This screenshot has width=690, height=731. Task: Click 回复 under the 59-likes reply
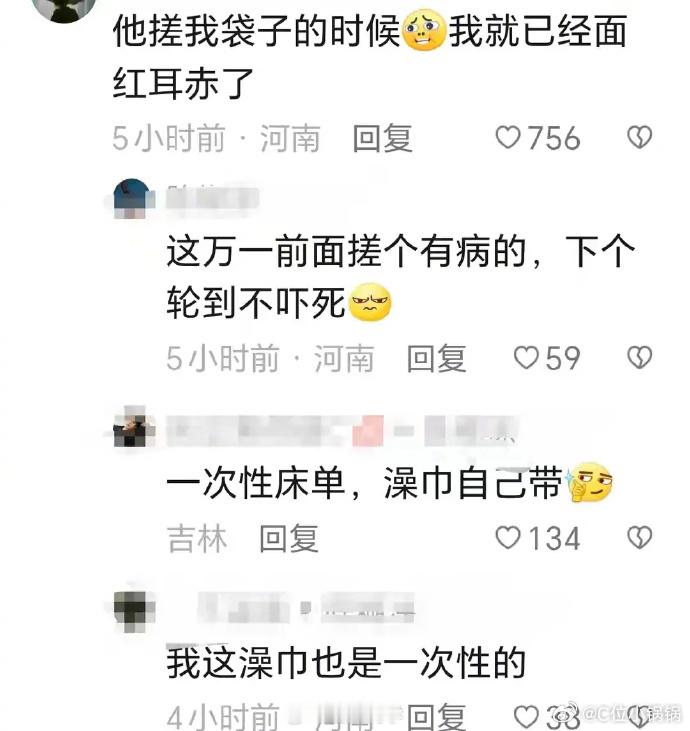(x=436, y=359)
